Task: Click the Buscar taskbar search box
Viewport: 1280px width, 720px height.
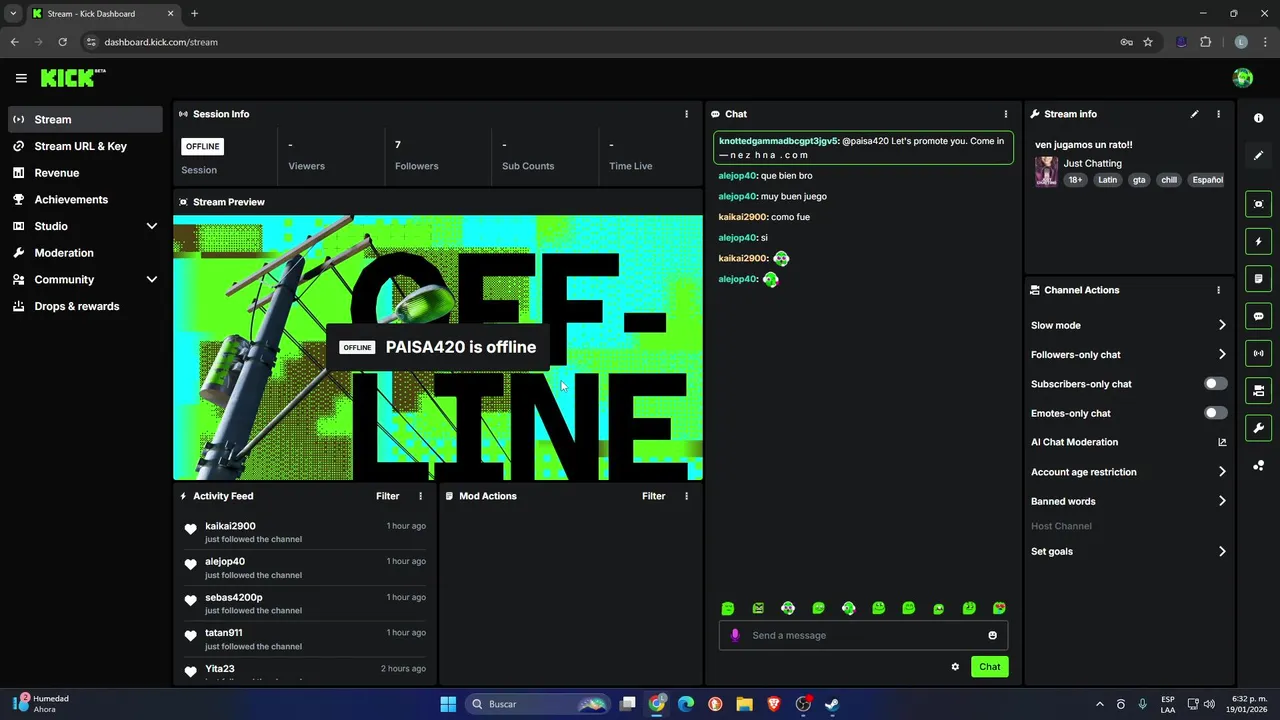Action: point(538,704)
